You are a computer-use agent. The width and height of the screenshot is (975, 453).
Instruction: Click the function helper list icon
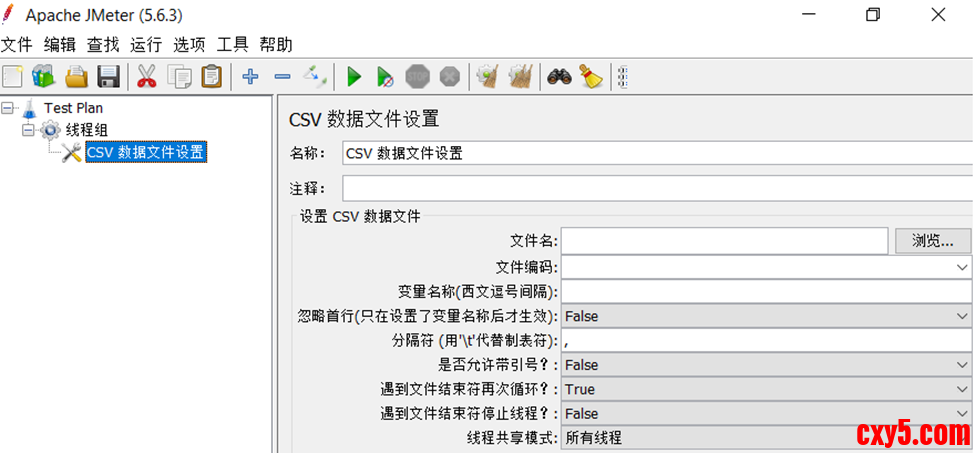pyautogui.click(x=623, y=77)
